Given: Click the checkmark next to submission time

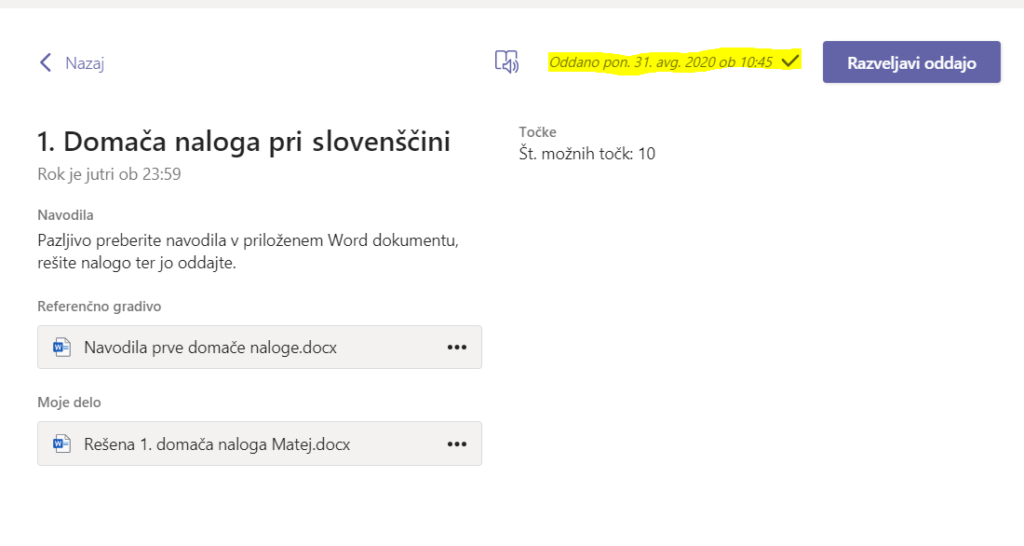Looking at the screenshot, I should click(790, 61).
